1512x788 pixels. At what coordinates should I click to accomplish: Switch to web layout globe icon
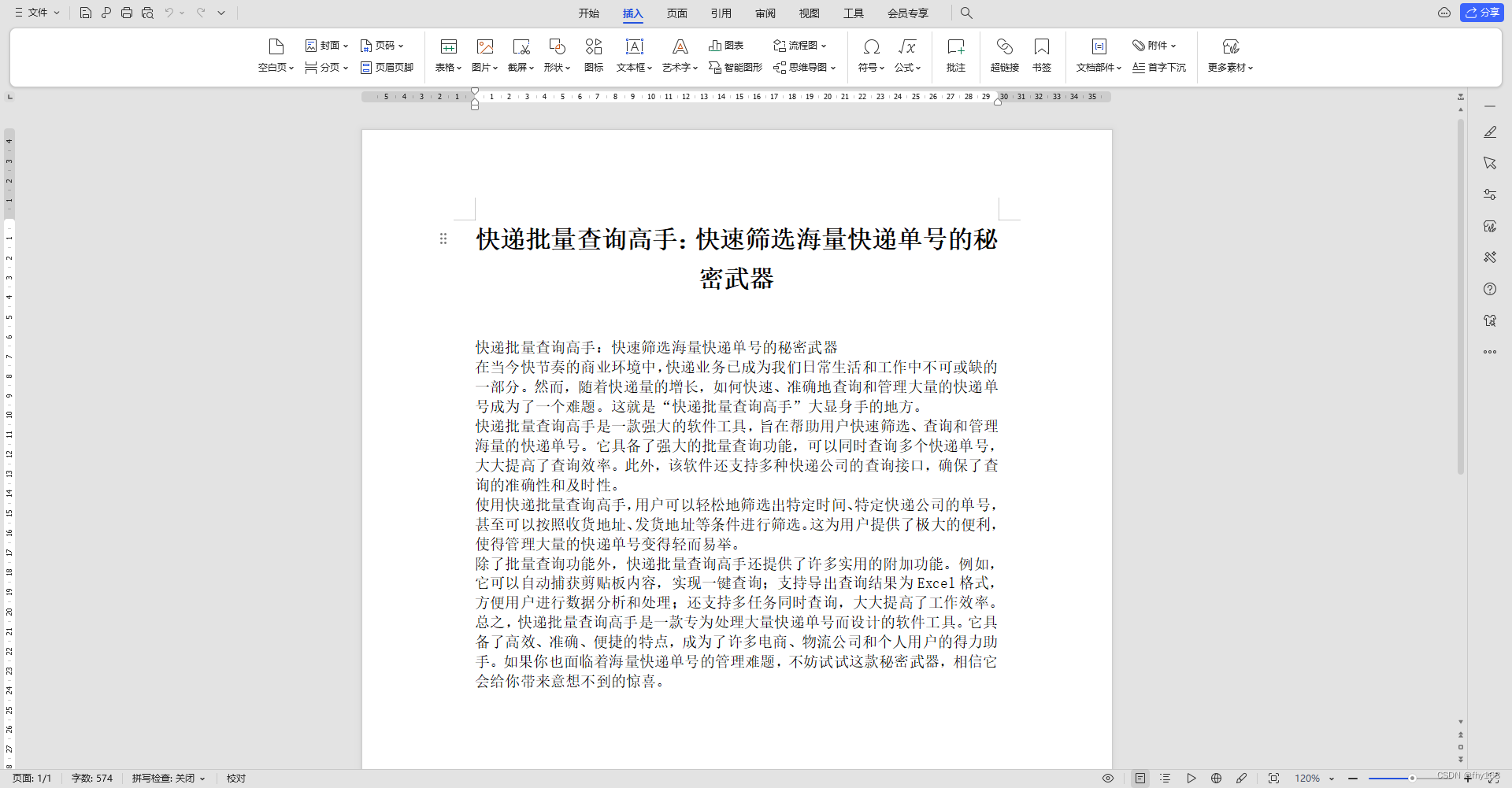pyautogui.click(x=1217, y=779)
